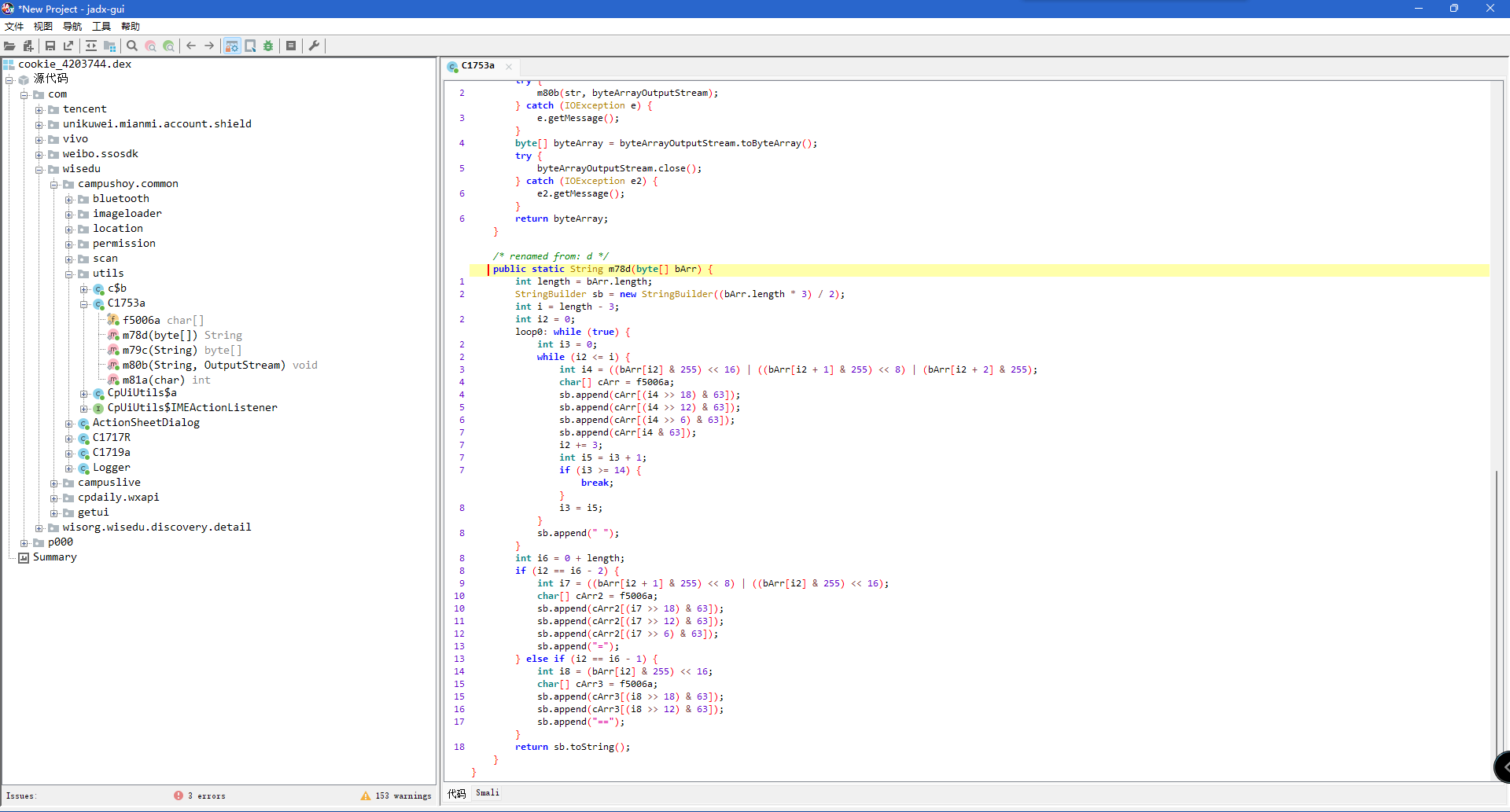Save the current project
The image size is (1510, 812).
point(50,46)
